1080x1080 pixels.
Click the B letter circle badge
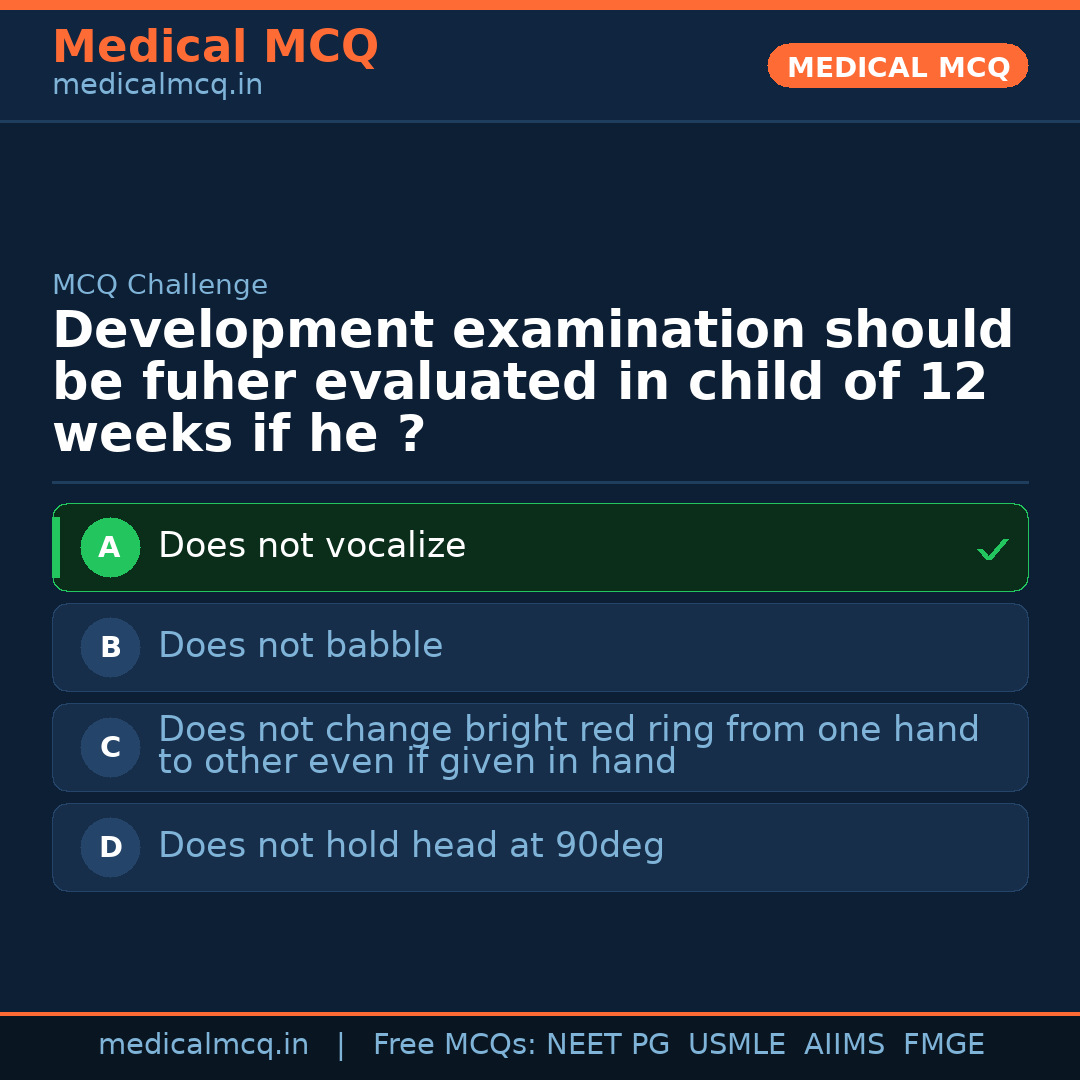pyautogui.click(x=110, y=648)
